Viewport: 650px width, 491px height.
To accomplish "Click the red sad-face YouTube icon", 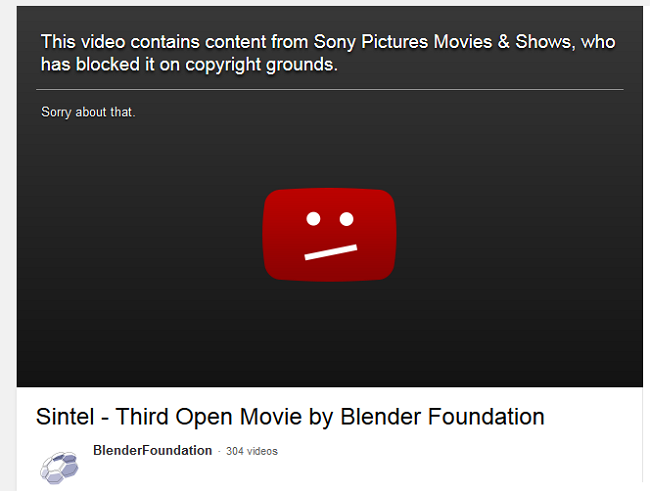I will tap(330, 235).
